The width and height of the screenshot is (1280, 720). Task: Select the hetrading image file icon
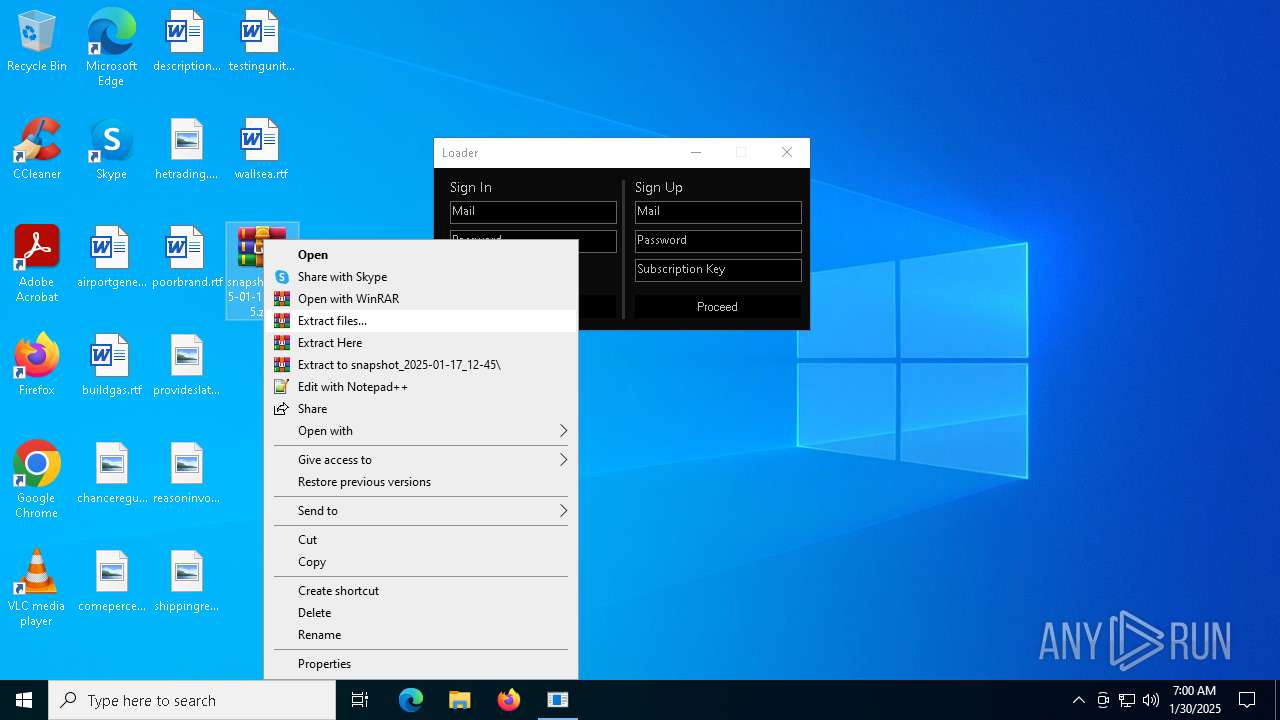[186, 150]
